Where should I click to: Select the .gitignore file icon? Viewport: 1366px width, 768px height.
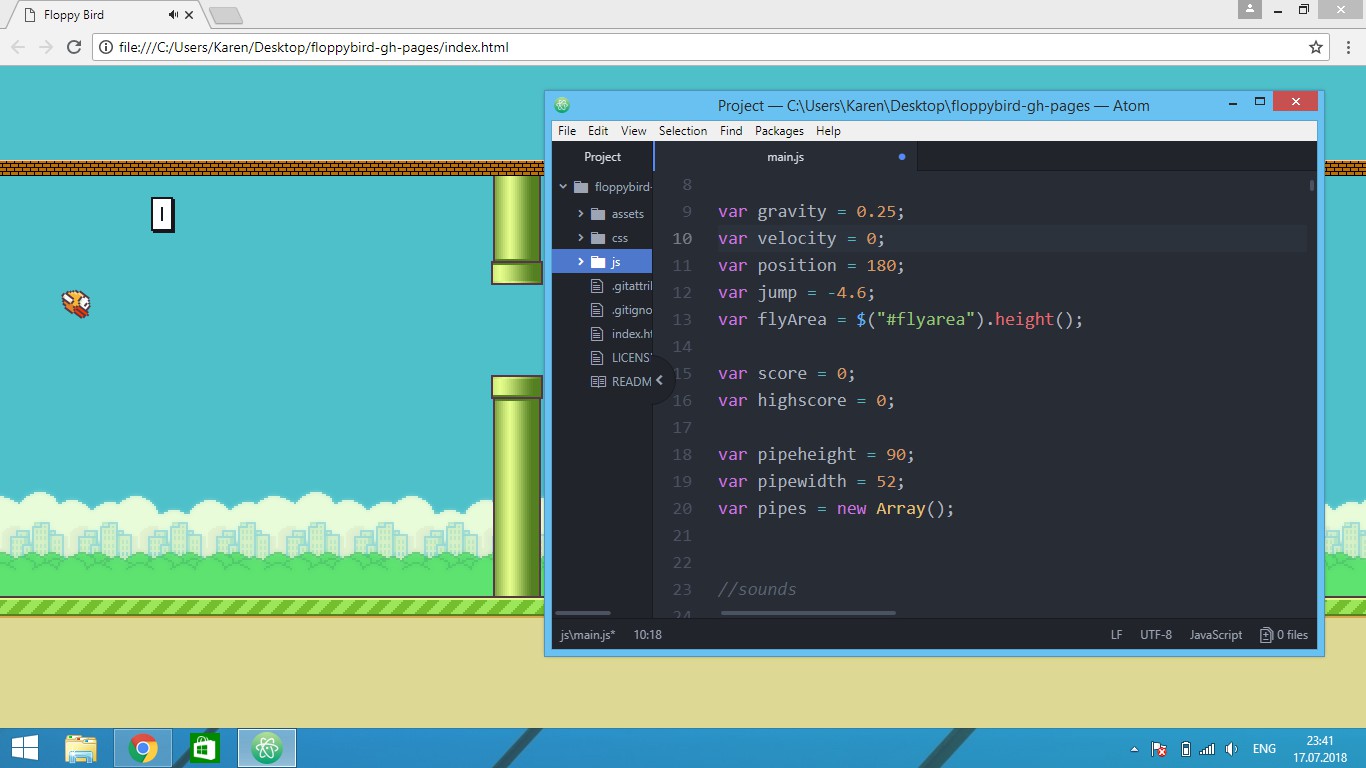click(598, 310)
